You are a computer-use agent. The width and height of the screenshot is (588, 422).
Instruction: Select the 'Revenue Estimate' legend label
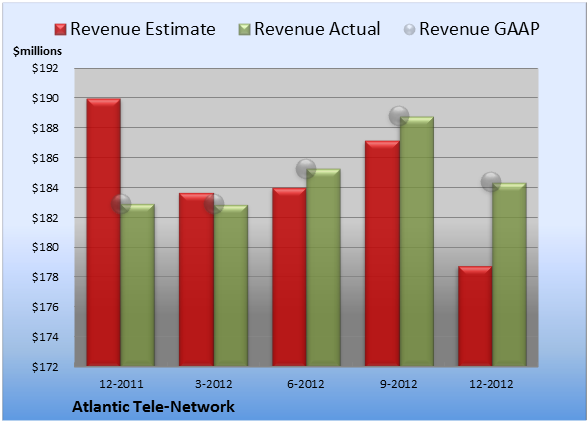(143, 29)
